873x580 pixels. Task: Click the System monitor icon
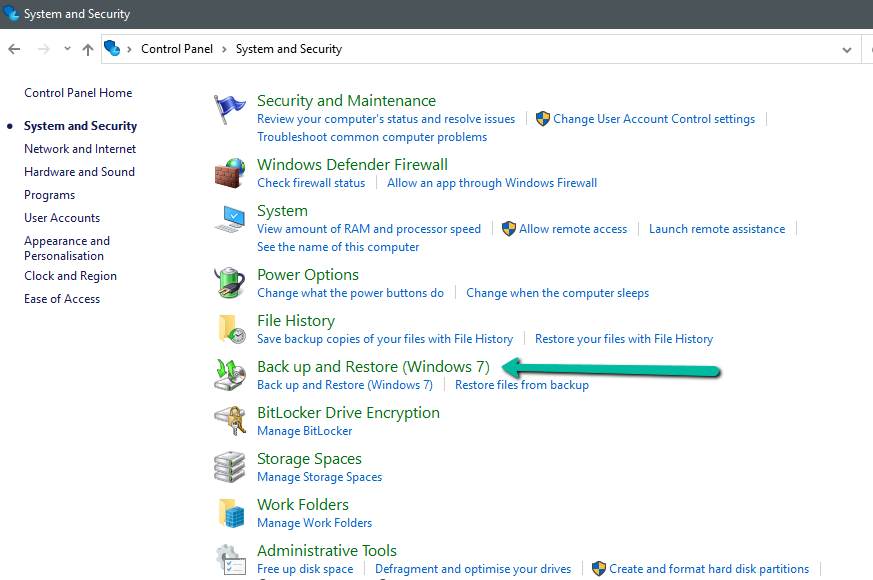click(230, 219)
